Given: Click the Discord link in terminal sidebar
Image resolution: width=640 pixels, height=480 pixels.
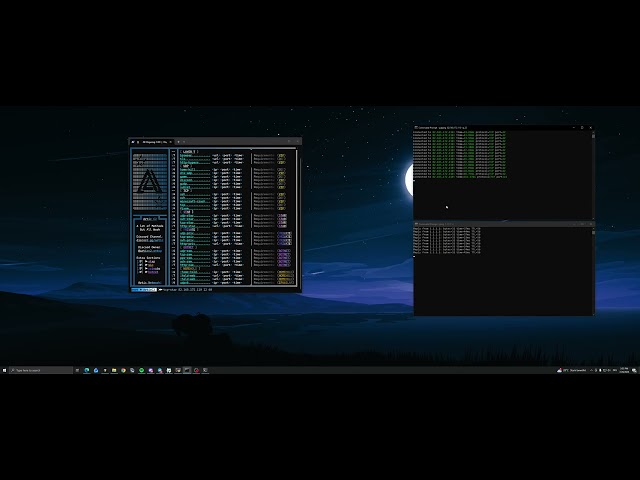Looking at the screenshot, I should [150, 240].
